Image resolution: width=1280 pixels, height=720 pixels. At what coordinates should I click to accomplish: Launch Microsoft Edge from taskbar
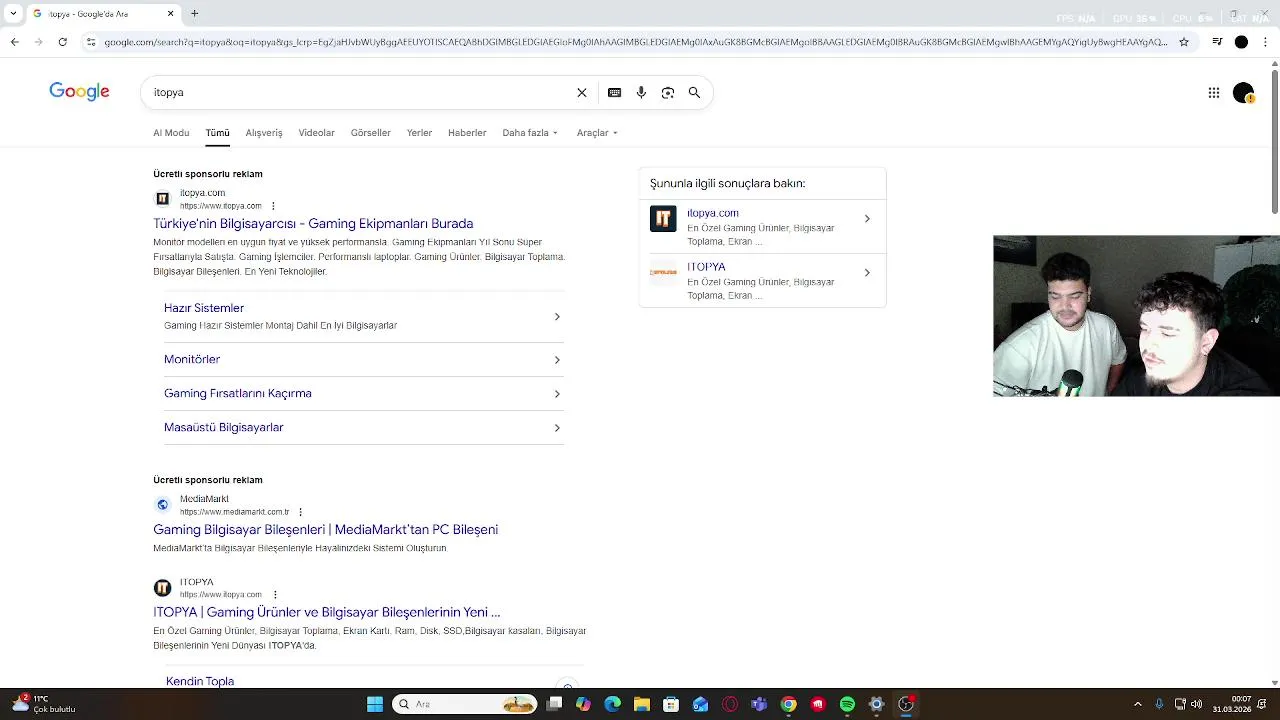(613, 704)
